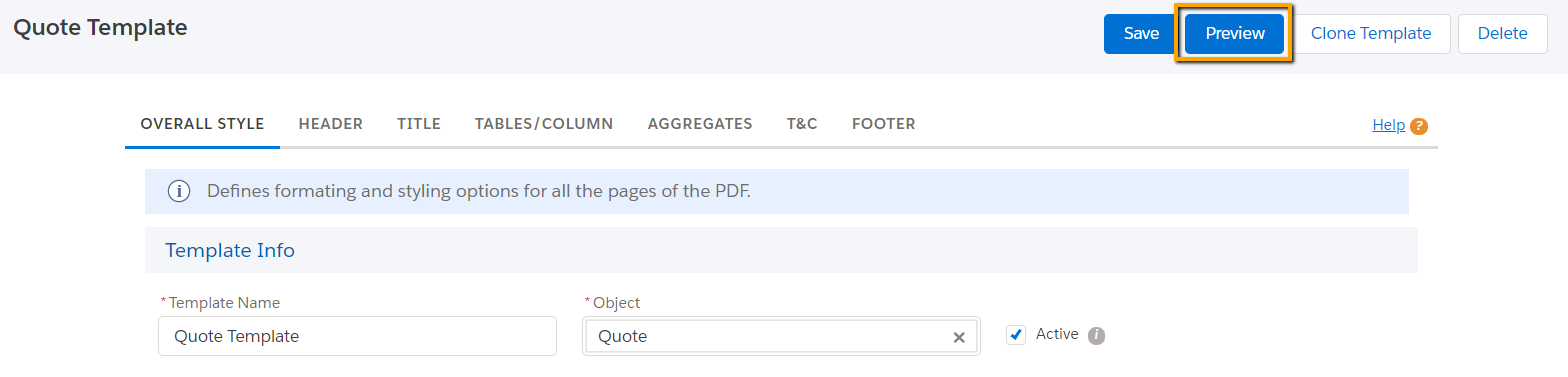Image resolution: width=1568 pixels, height=377 pixels.
Task: Click the info icon beside Active
Action: (1096, 335)
